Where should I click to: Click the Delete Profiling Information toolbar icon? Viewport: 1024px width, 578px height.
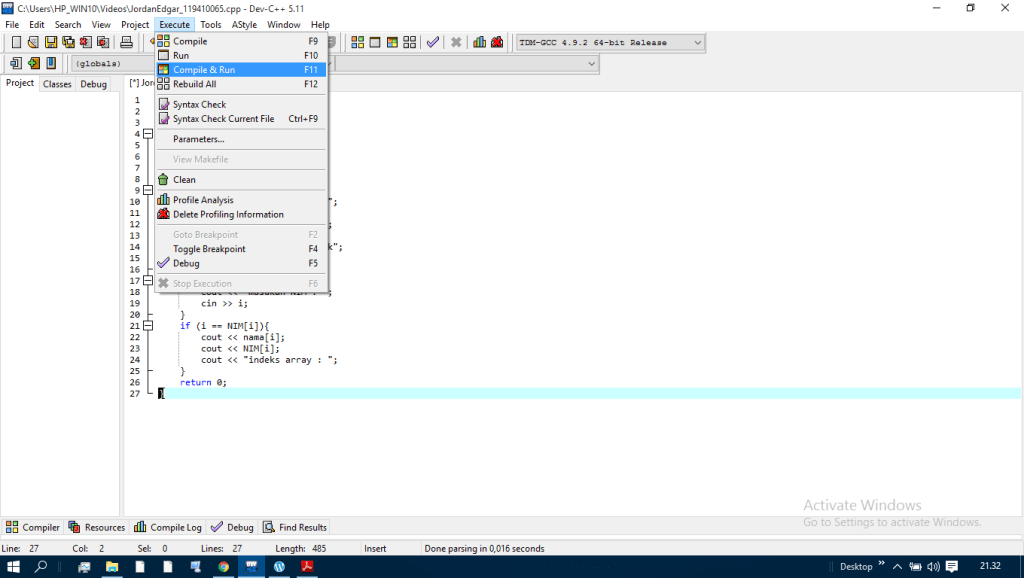click(x=497, y=43)
